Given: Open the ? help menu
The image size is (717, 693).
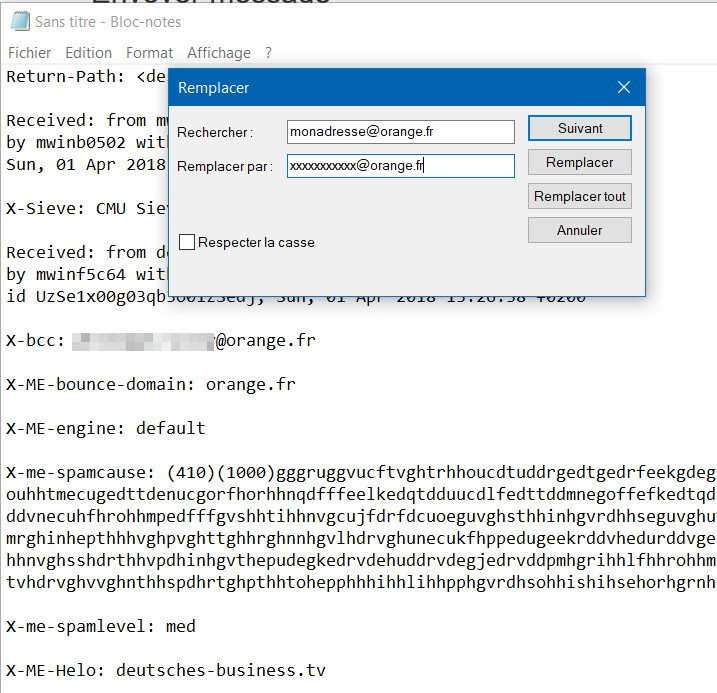Looking at the screenshot, I should click(x=268, y=53).
